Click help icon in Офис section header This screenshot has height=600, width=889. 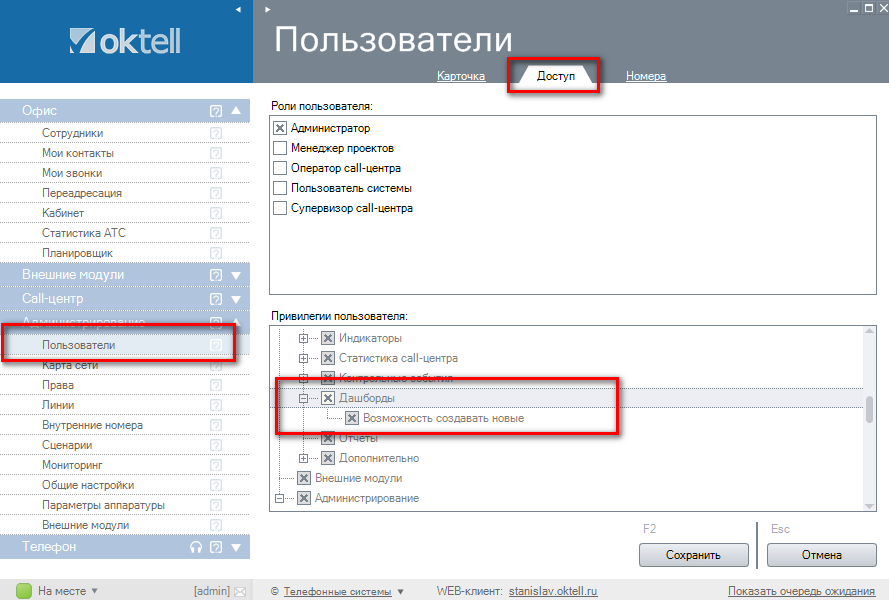(215, 111)
